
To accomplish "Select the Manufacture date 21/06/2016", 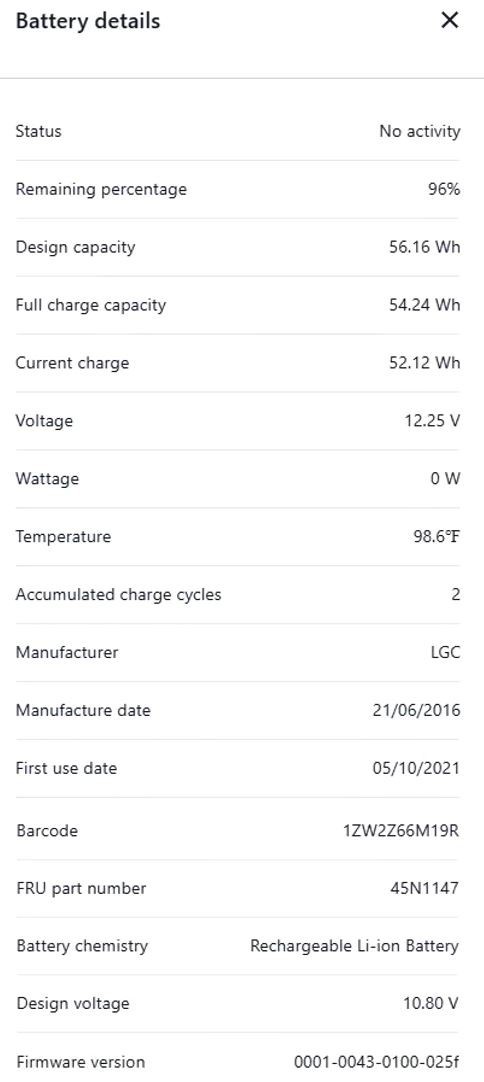I will (416, 711).
